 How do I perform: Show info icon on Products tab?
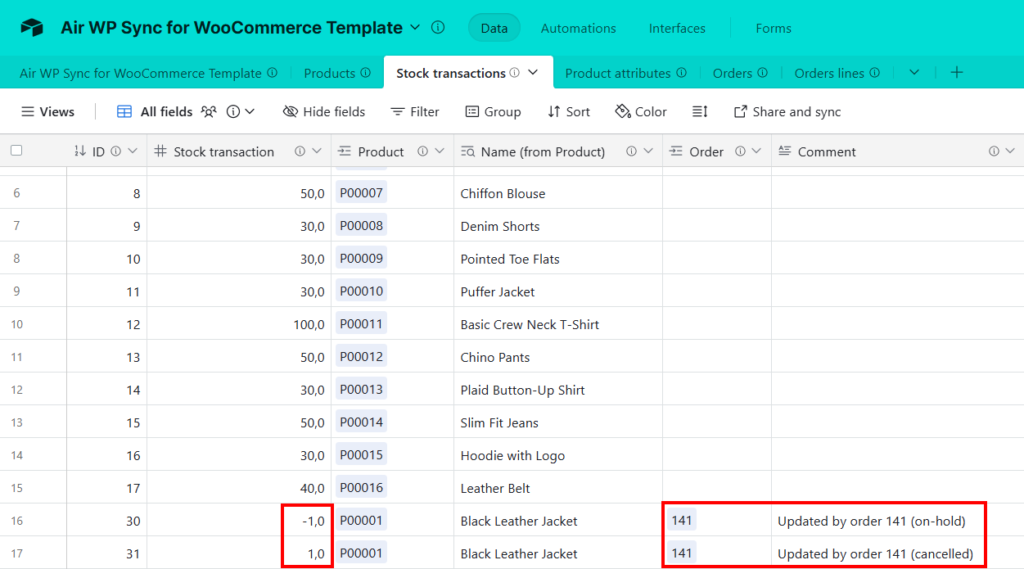coord(366,73)
